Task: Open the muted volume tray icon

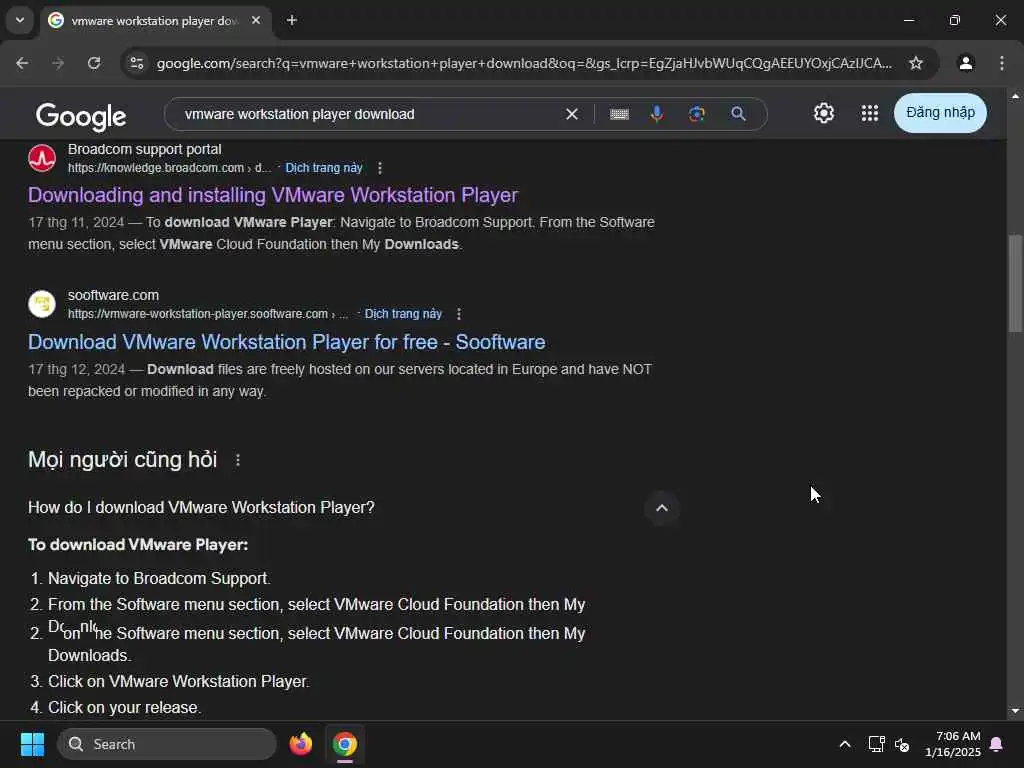Action: coord(903,744)
